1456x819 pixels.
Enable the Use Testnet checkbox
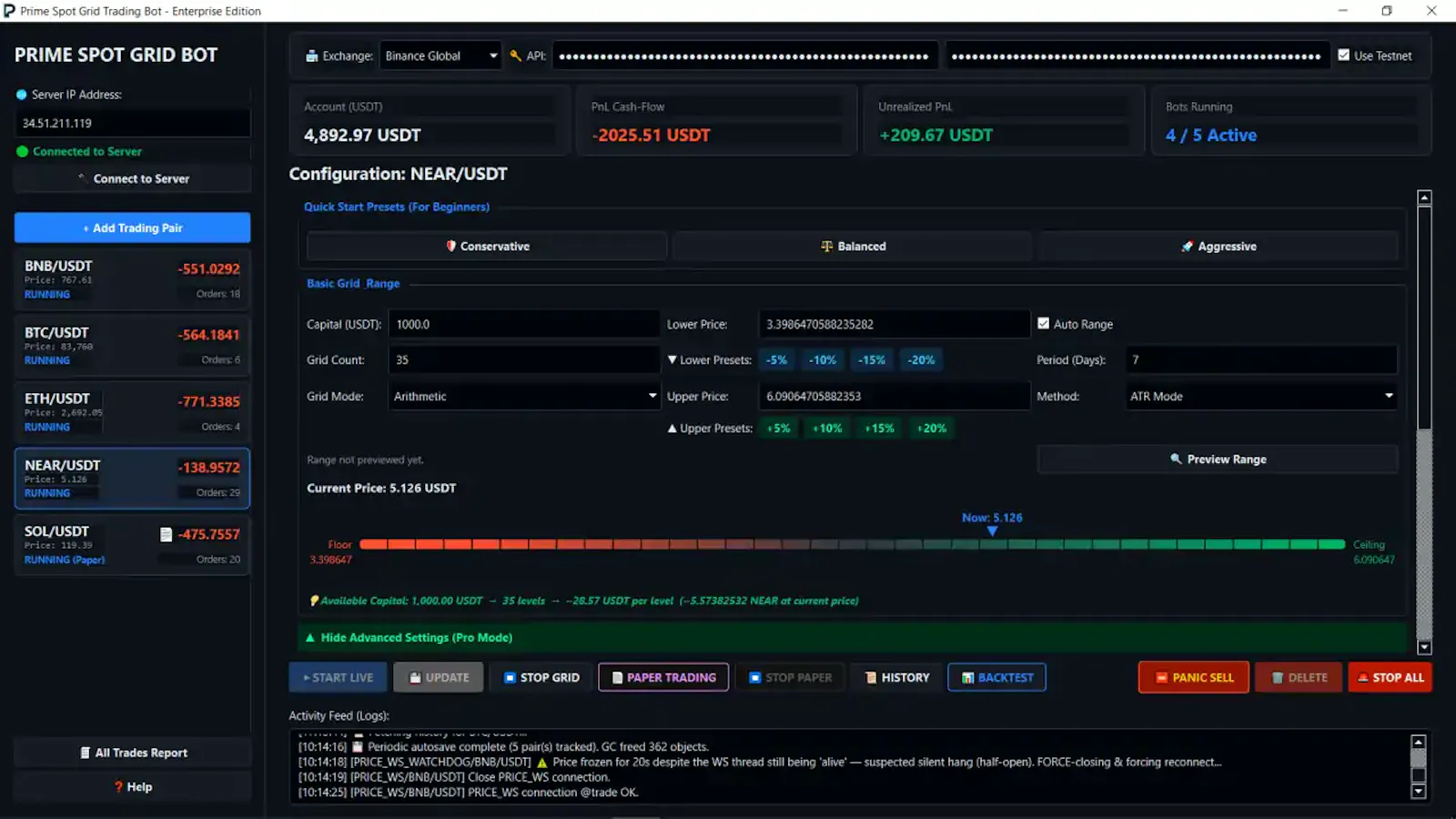click(1343, 56)
